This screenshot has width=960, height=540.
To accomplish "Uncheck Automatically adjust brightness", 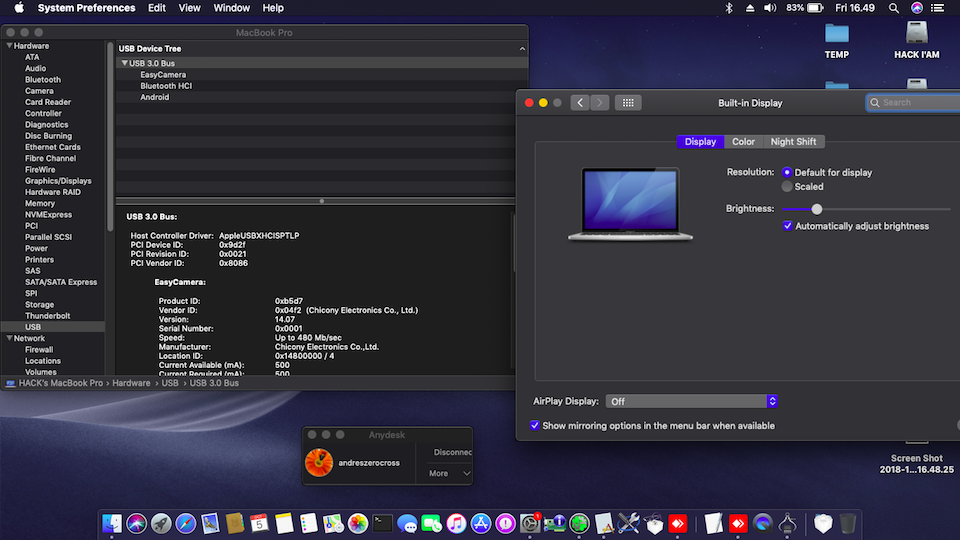I will coord(788,226).
